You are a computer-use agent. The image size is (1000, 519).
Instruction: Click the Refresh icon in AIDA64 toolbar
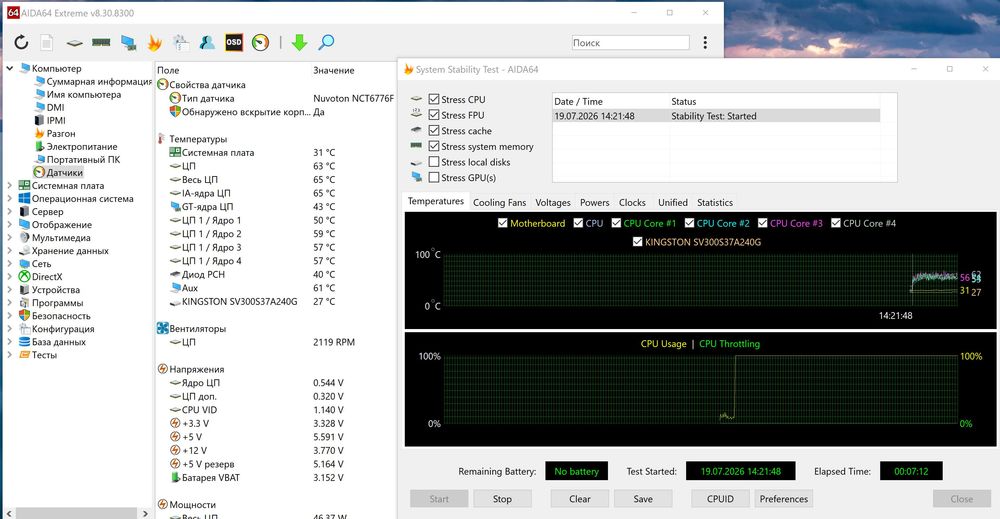[x=21, y=43]
